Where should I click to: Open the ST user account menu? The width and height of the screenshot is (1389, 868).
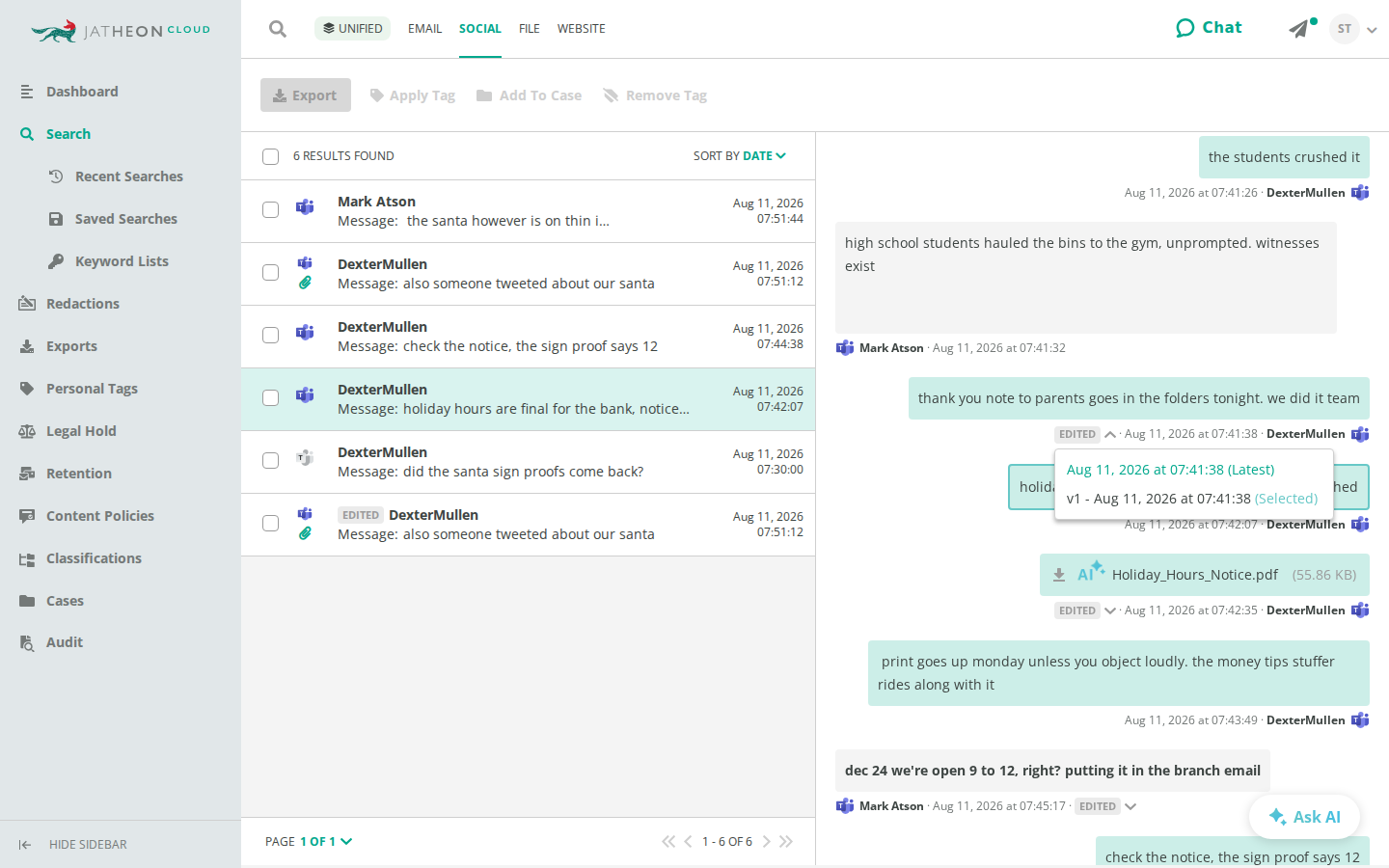pyautogui.click(x=1353, y=29)
